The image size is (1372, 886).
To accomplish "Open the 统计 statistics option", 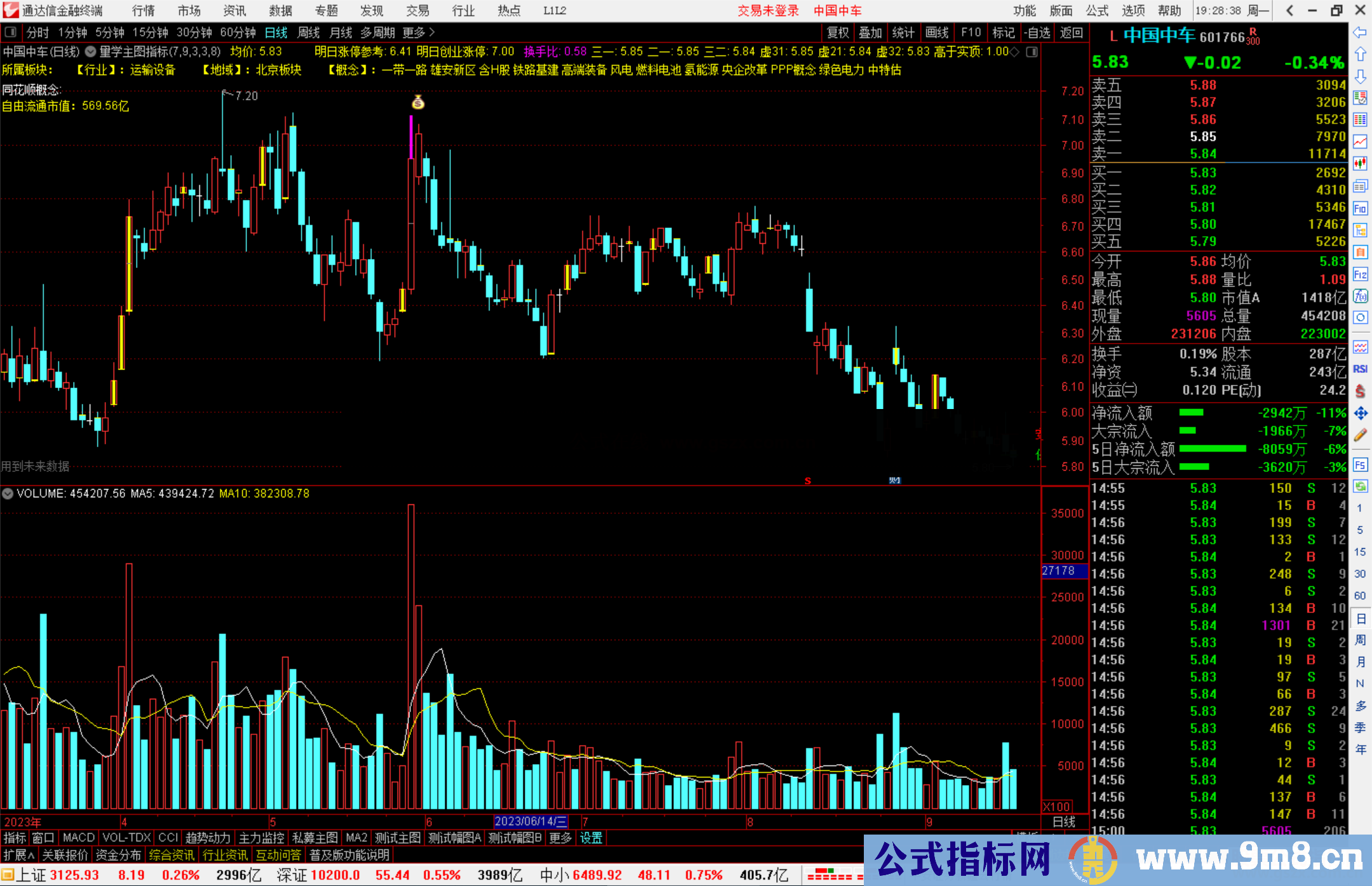I will 903,32.
